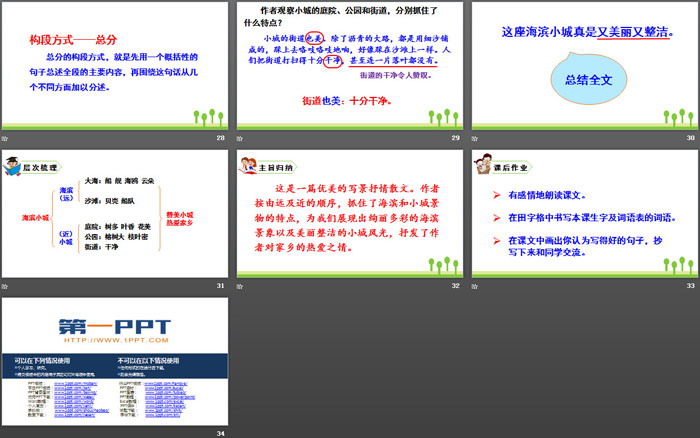Click slide number 28 label
Image resolution: width=700 pixels, height=438 pixels.
221,138
